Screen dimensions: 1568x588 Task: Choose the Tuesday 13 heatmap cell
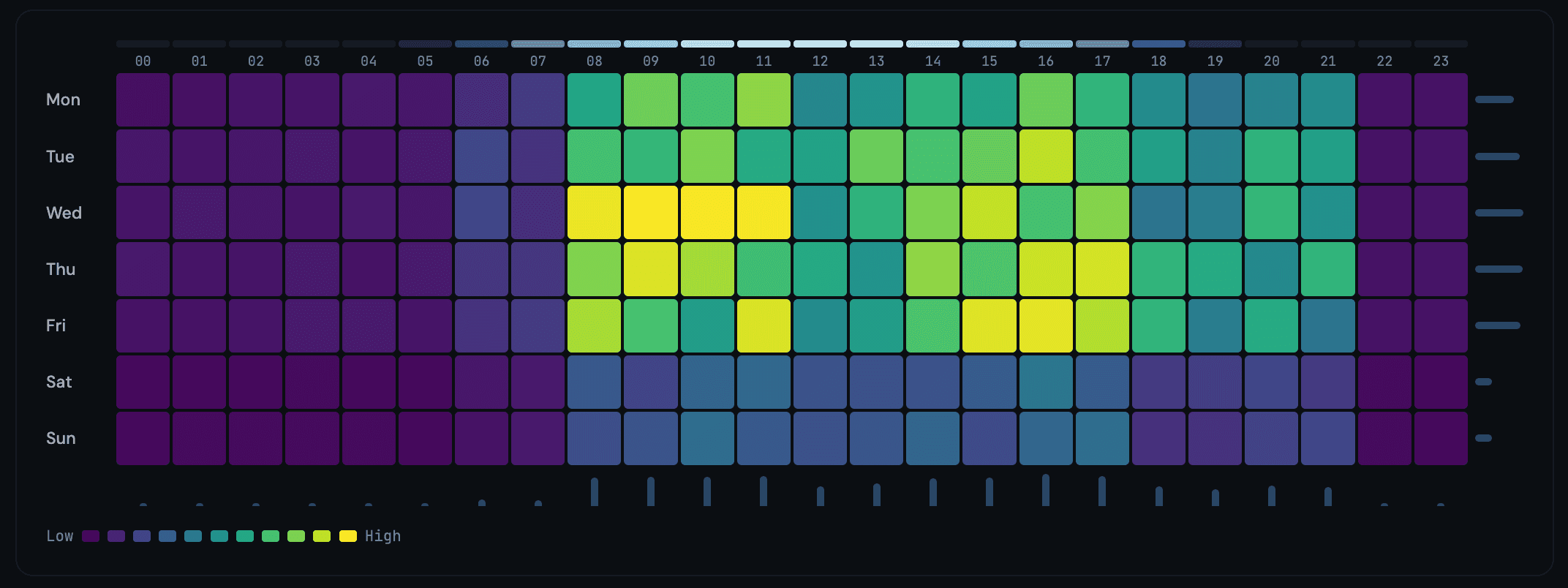(877, 157)
